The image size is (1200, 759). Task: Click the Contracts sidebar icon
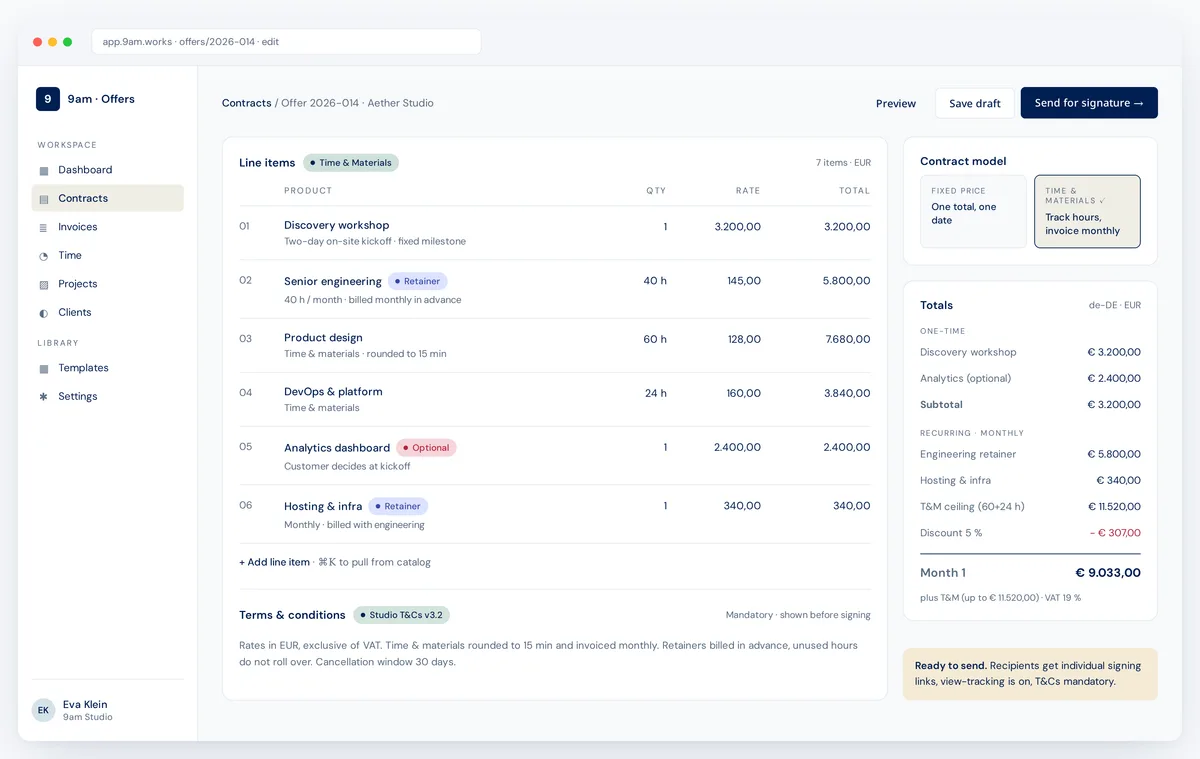coord(43,199)
